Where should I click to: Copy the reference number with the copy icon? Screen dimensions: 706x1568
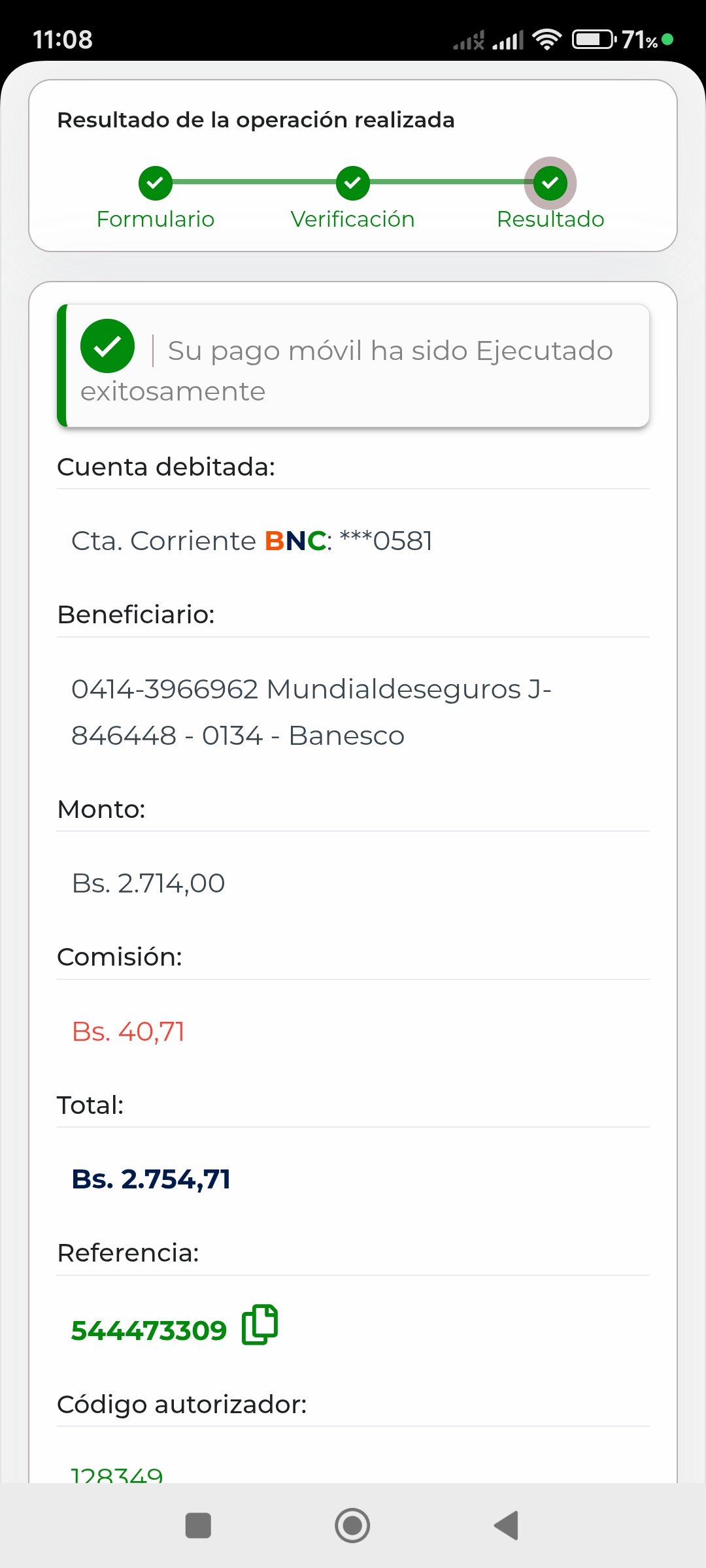[x=260, y=1325]
